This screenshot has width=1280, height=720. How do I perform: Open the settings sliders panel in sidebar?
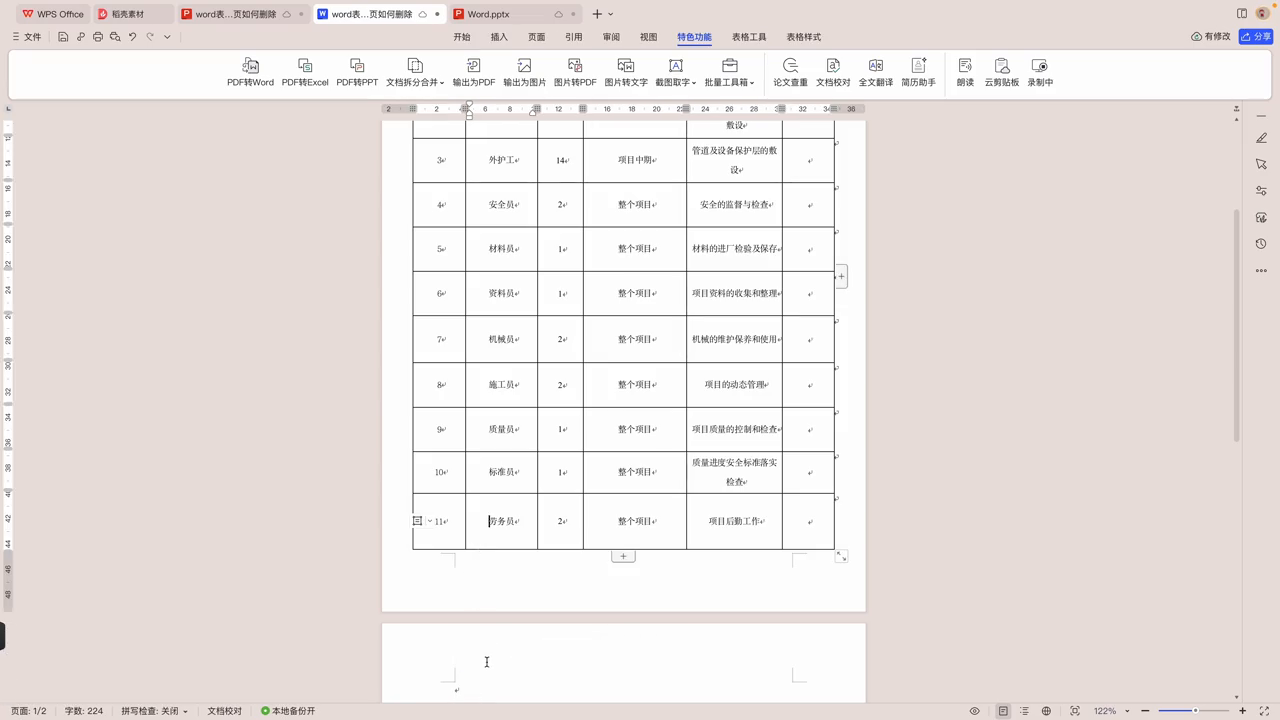1261,191
